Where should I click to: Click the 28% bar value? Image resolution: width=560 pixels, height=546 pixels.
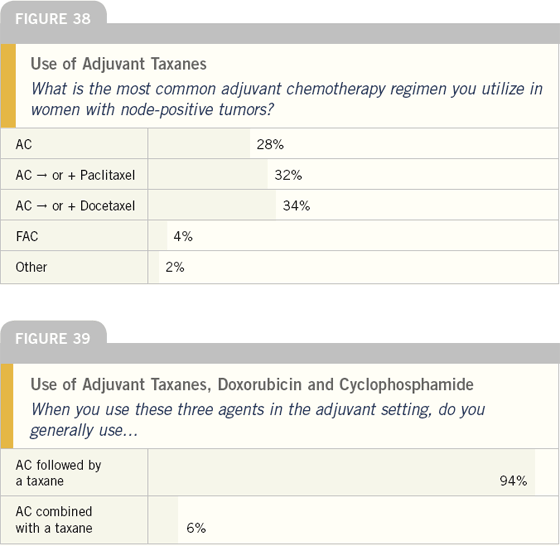(x=270, y=145)
